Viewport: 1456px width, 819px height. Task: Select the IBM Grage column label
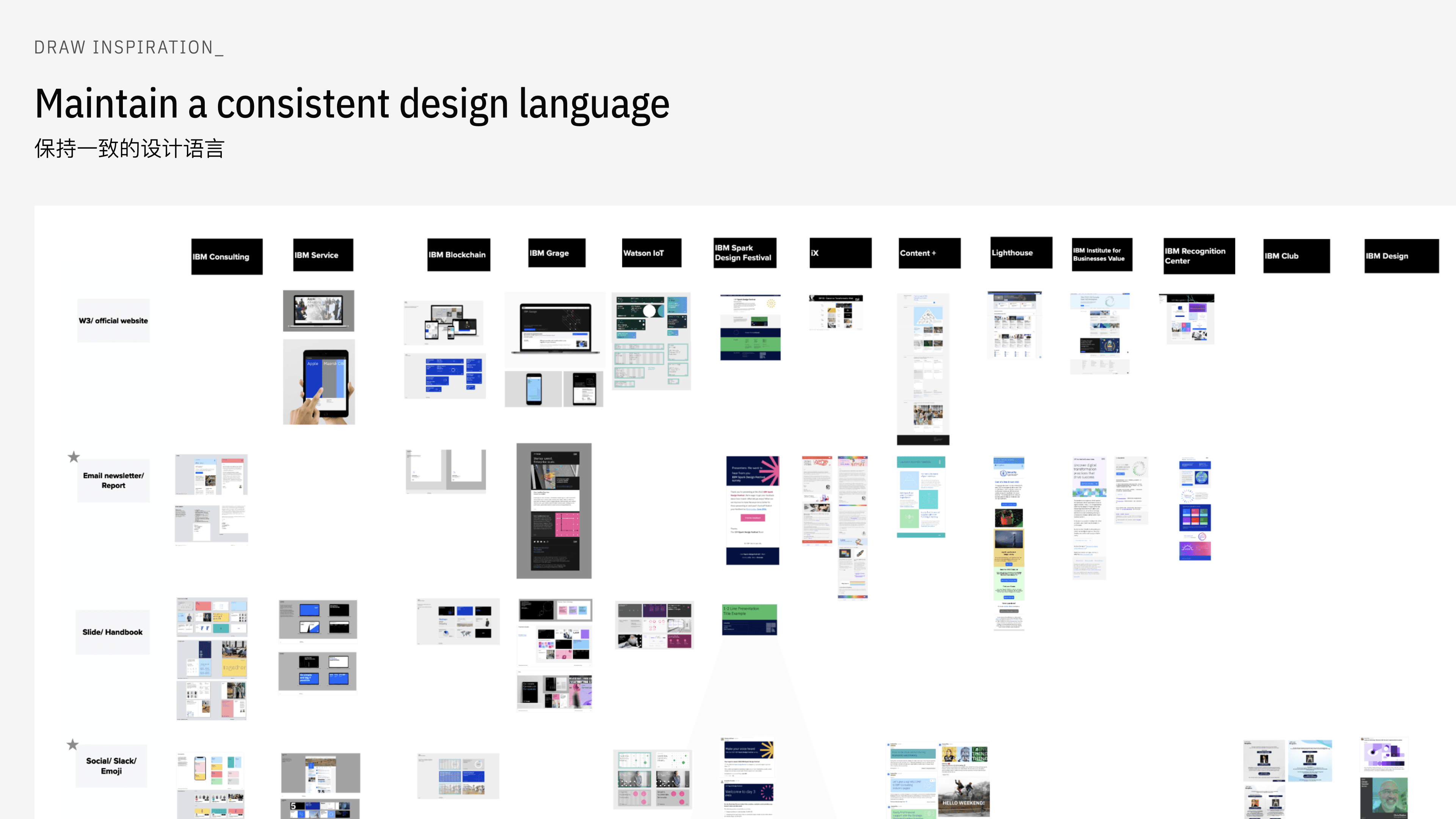(557, 253)
